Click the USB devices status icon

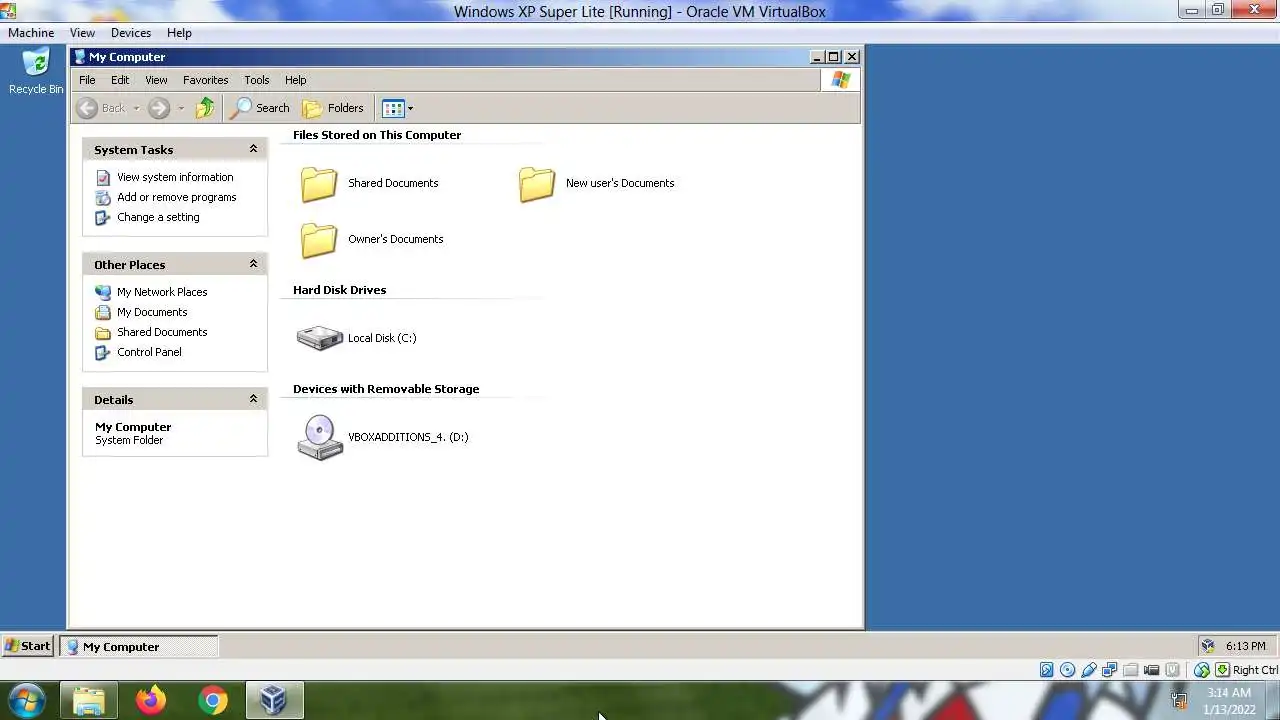[1089, 670]
